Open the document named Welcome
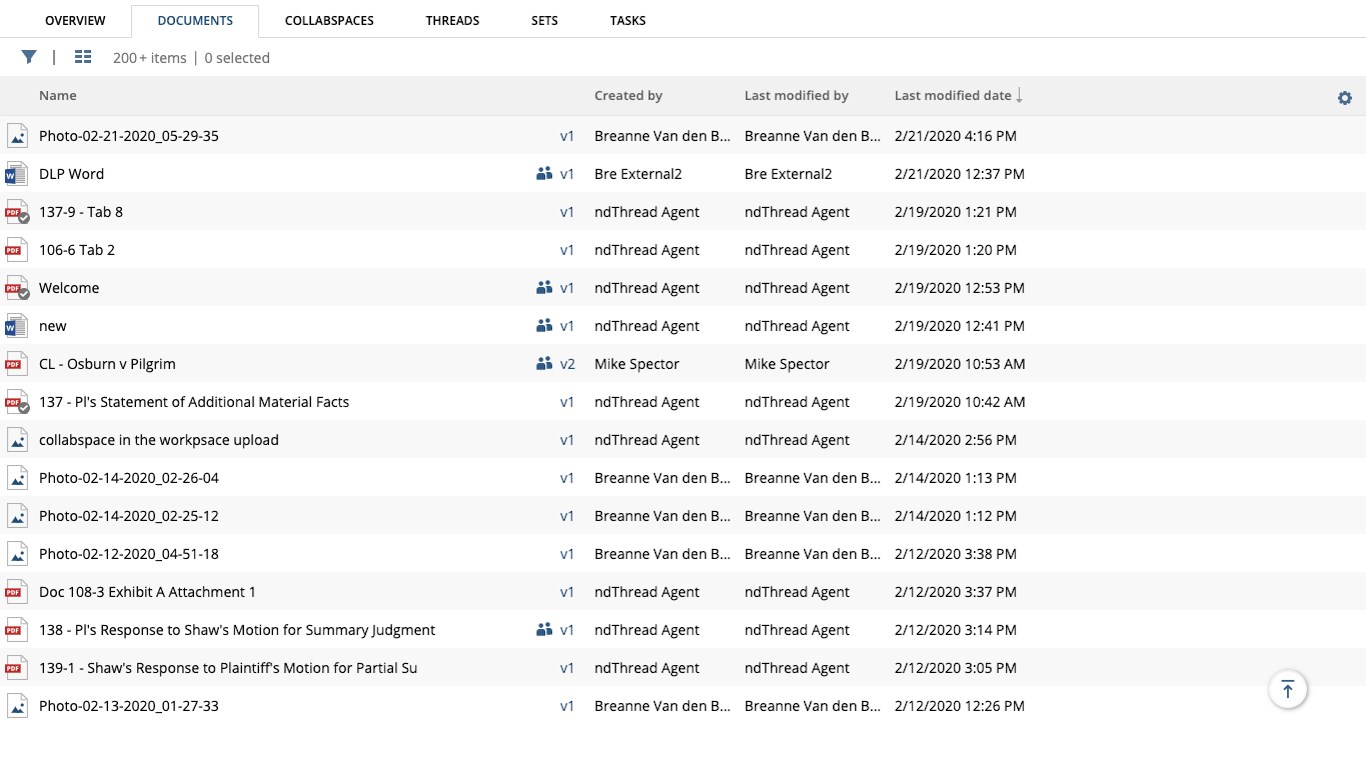 69,288
